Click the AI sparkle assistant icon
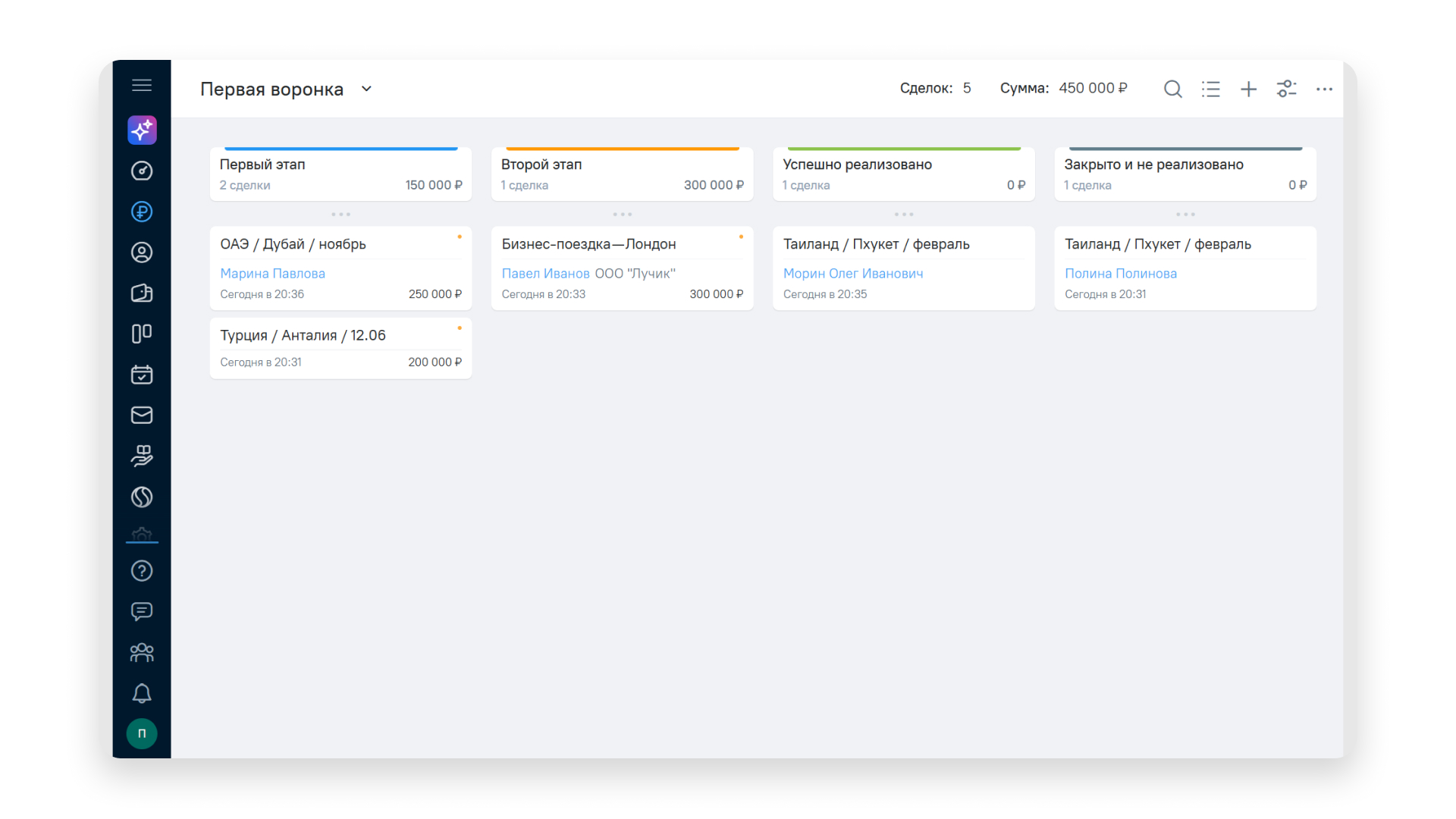The image size is (1456, 819). [x=142, y=130]
